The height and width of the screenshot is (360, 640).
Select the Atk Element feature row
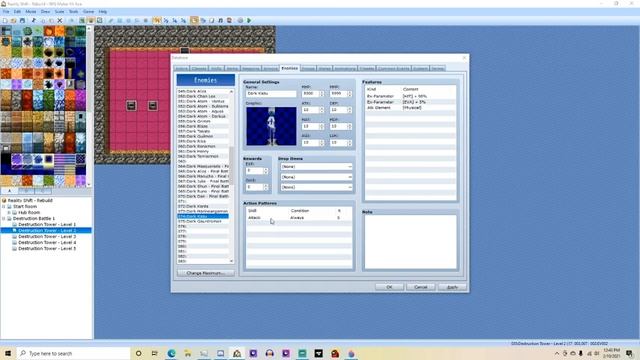(410, 107)
